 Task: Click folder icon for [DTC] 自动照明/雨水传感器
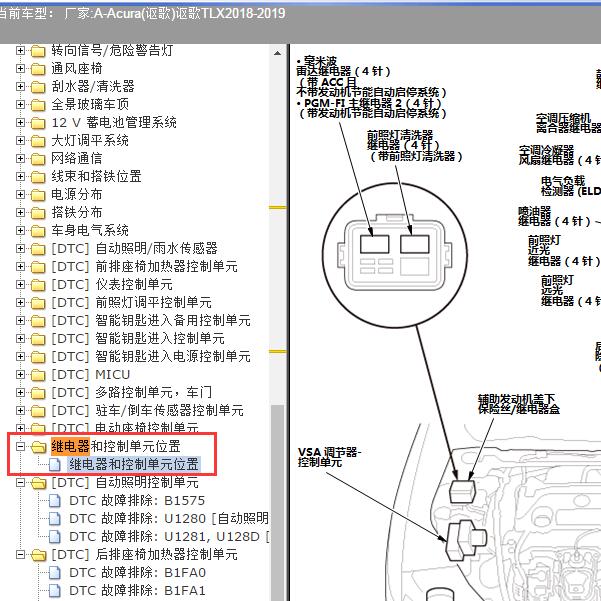[x=38, y=249]
